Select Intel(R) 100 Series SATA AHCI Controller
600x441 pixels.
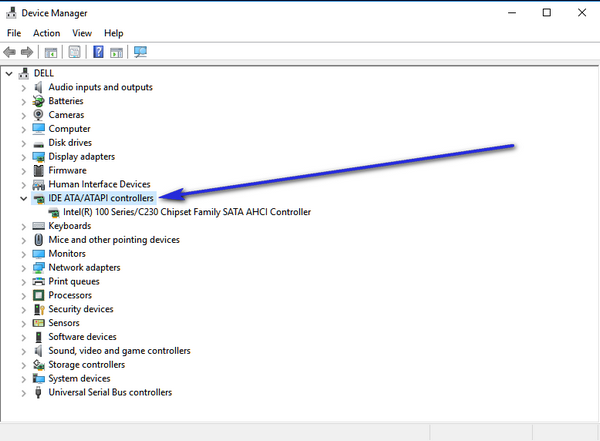(187, 212)
